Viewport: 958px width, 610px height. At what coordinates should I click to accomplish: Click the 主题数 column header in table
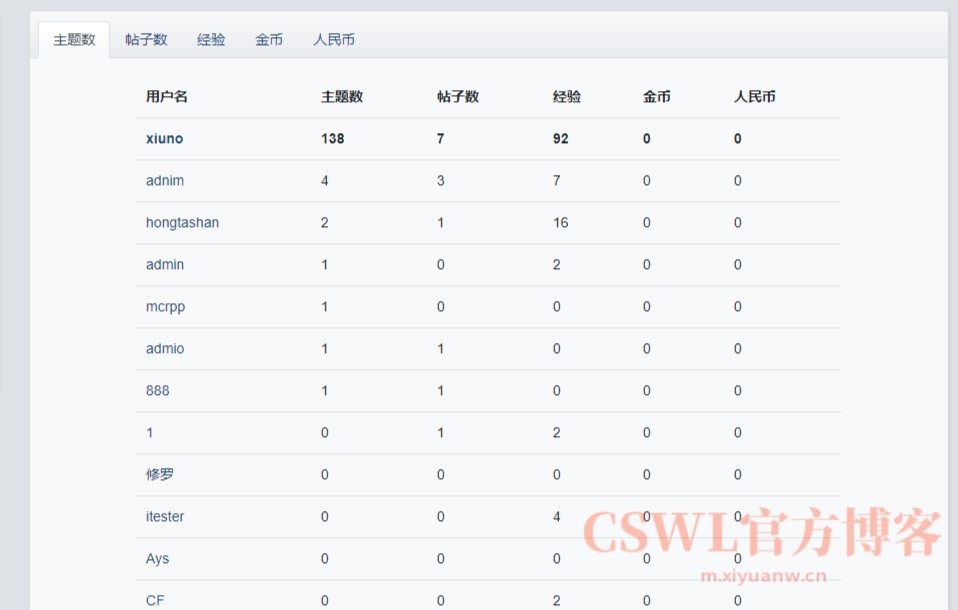[342, 97]
